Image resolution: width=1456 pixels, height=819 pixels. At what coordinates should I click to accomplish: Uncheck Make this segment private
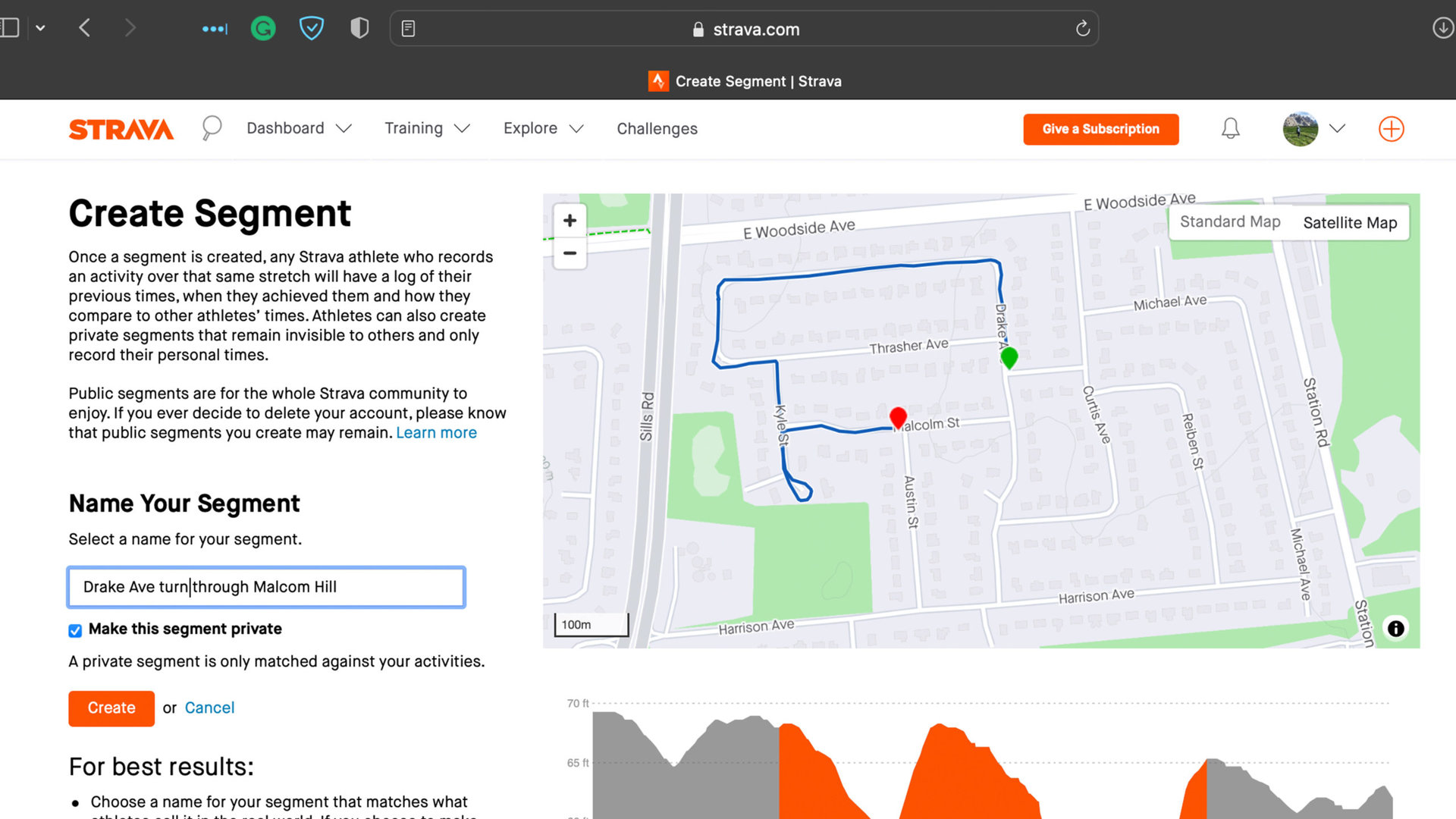(75, 629)
